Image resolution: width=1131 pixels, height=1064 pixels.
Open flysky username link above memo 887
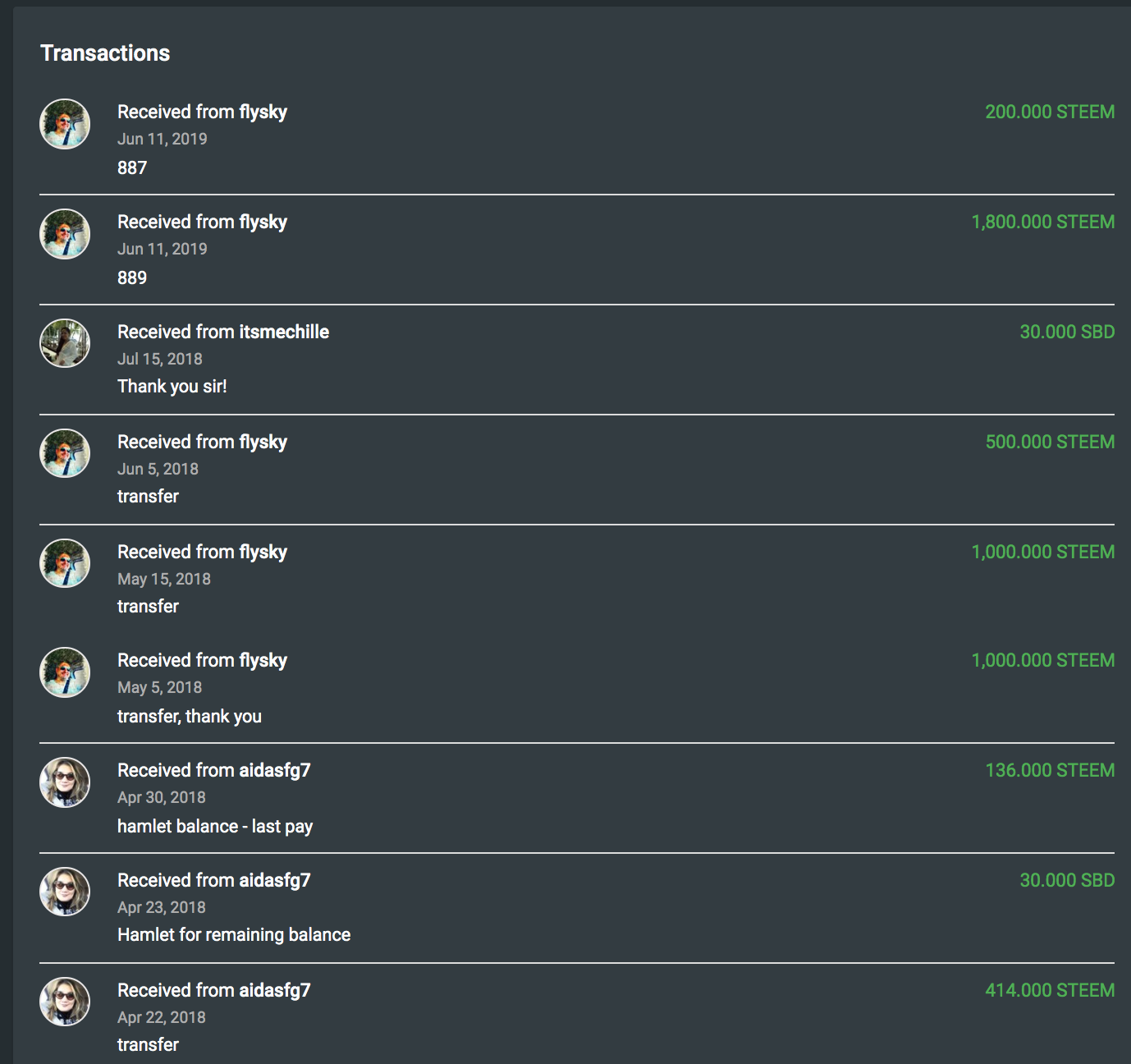click(263, 112)
